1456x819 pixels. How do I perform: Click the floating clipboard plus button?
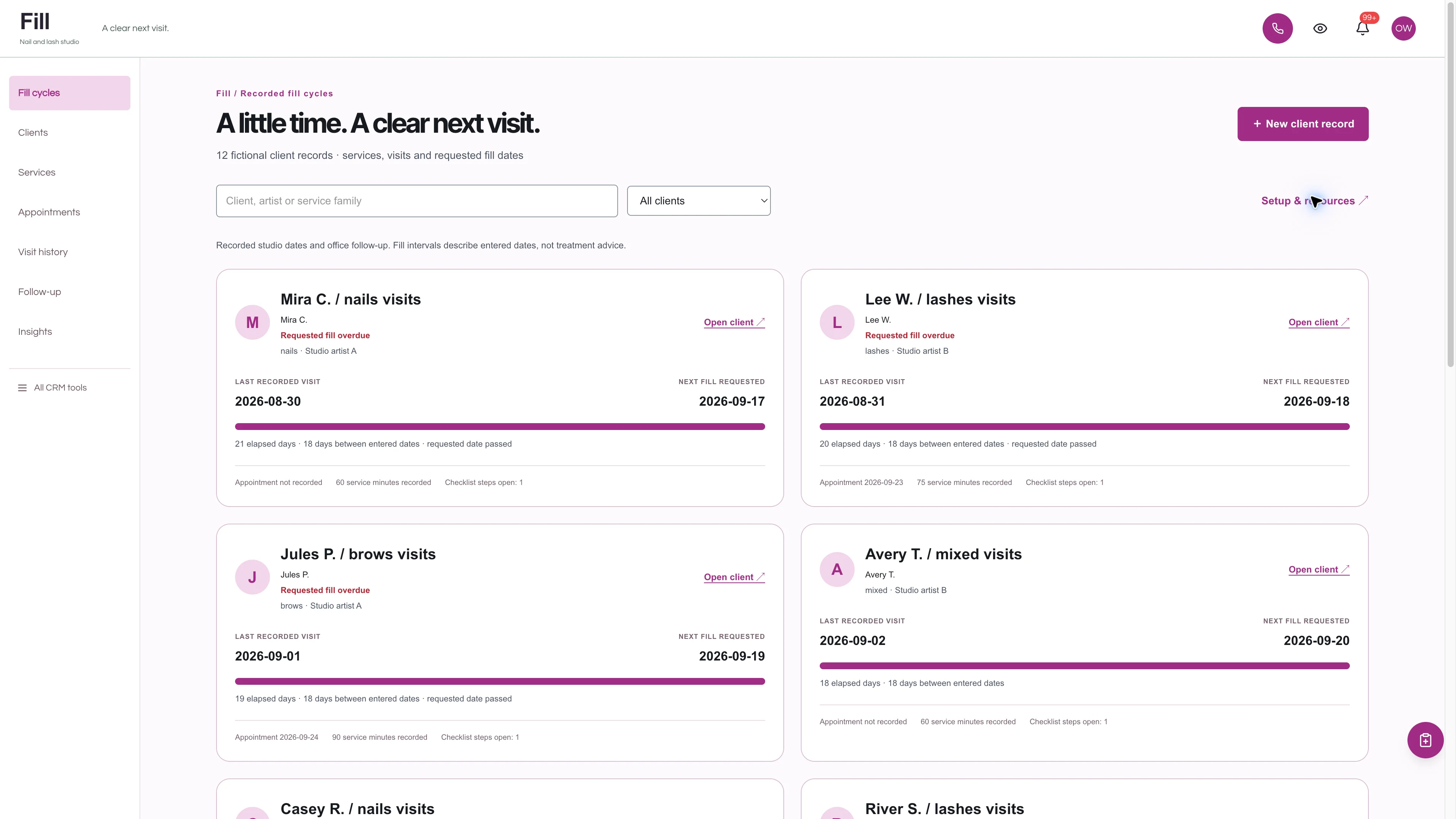1425,740
